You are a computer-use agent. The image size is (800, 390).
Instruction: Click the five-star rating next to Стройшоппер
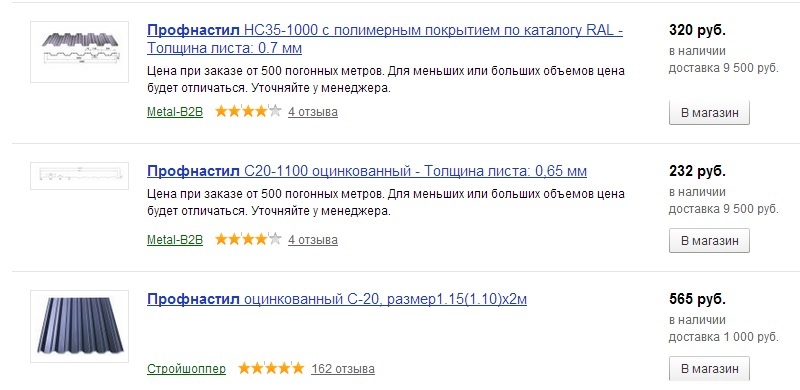coord(271,368)
